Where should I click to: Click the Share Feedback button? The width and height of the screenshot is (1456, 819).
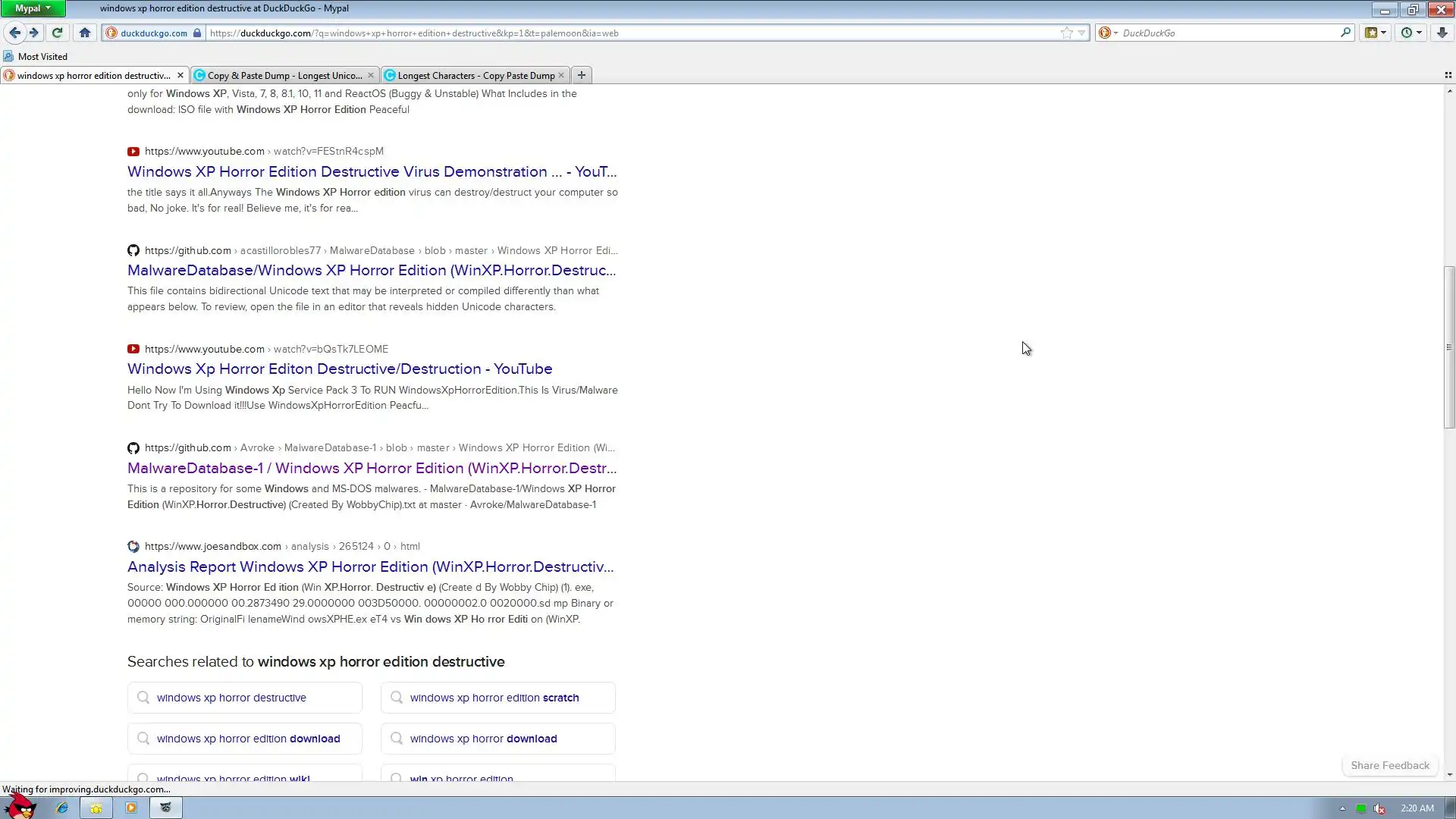(x=1389, y=765)
